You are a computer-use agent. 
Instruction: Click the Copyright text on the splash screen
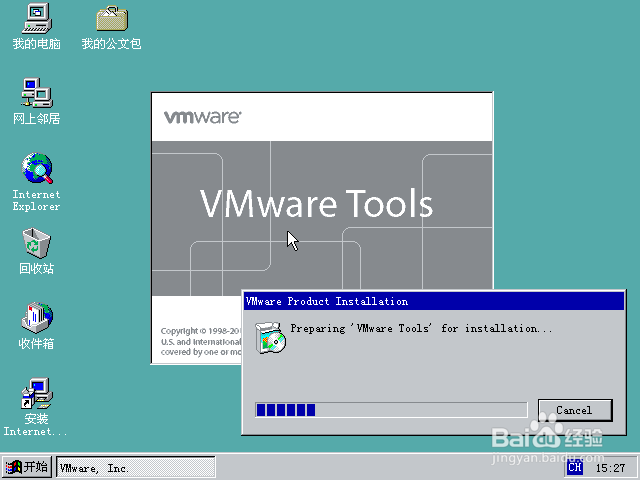tap(201, 341)
